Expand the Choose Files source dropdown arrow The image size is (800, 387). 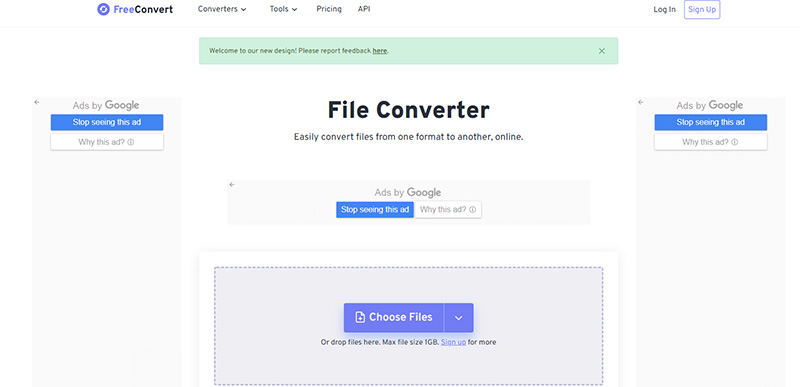[x=459, y=317]
